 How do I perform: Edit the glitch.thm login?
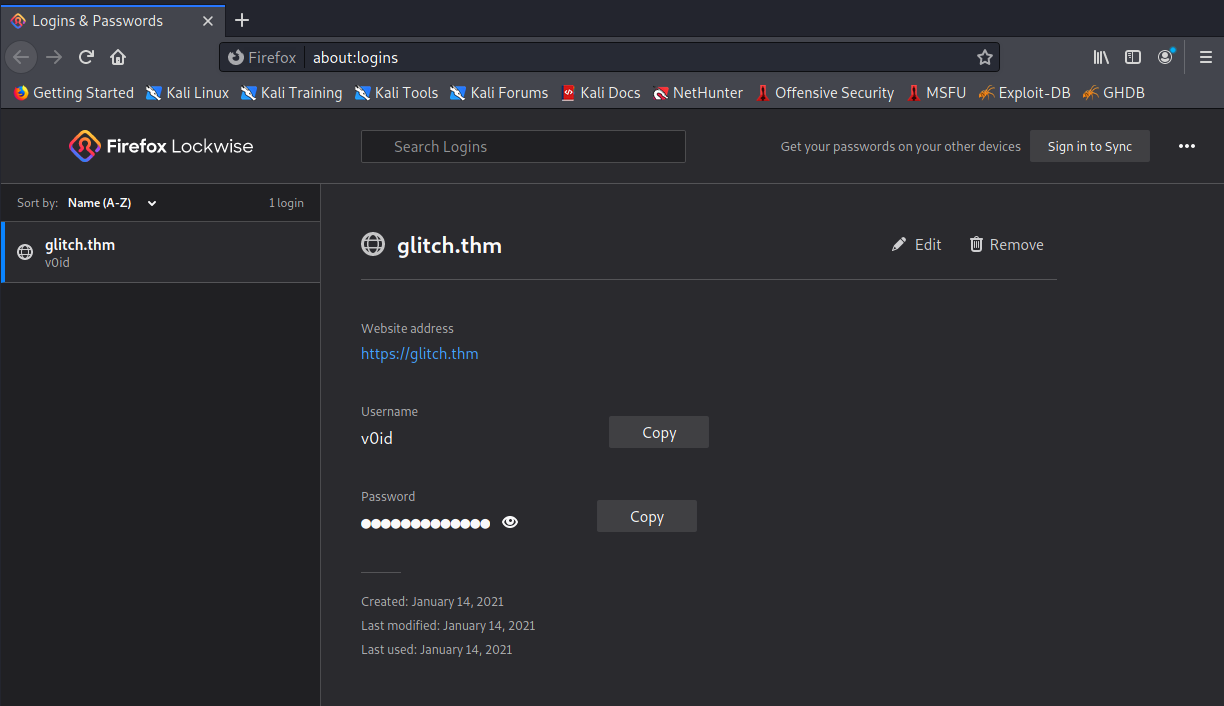pyautogui.click(x=917, y=245)
